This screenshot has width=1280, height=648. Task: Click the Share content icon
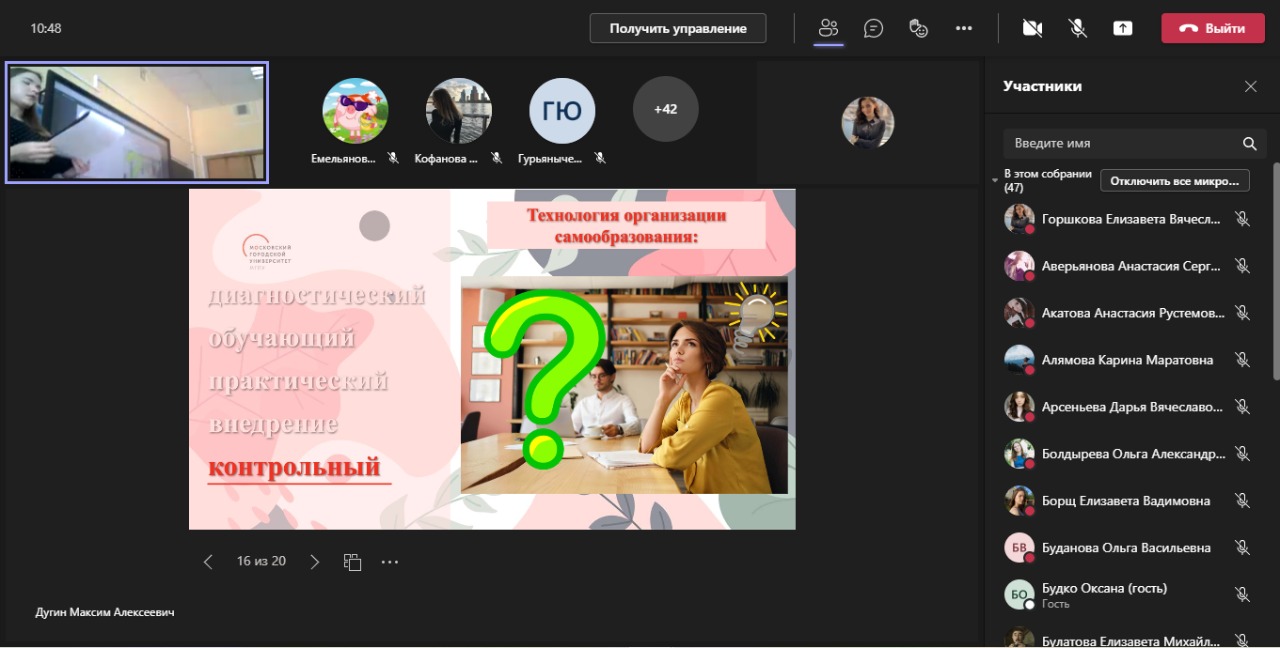coord(1122,27)
